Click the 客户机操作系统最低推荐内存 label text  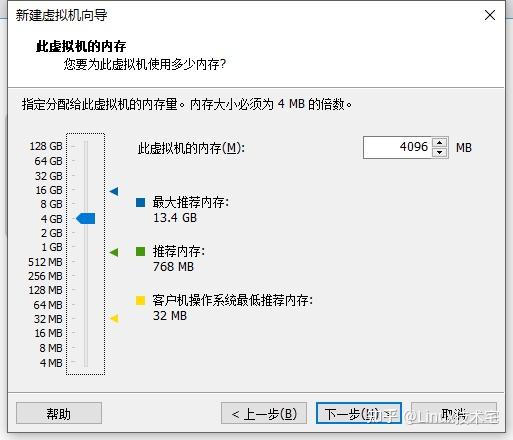pos(233,300)
